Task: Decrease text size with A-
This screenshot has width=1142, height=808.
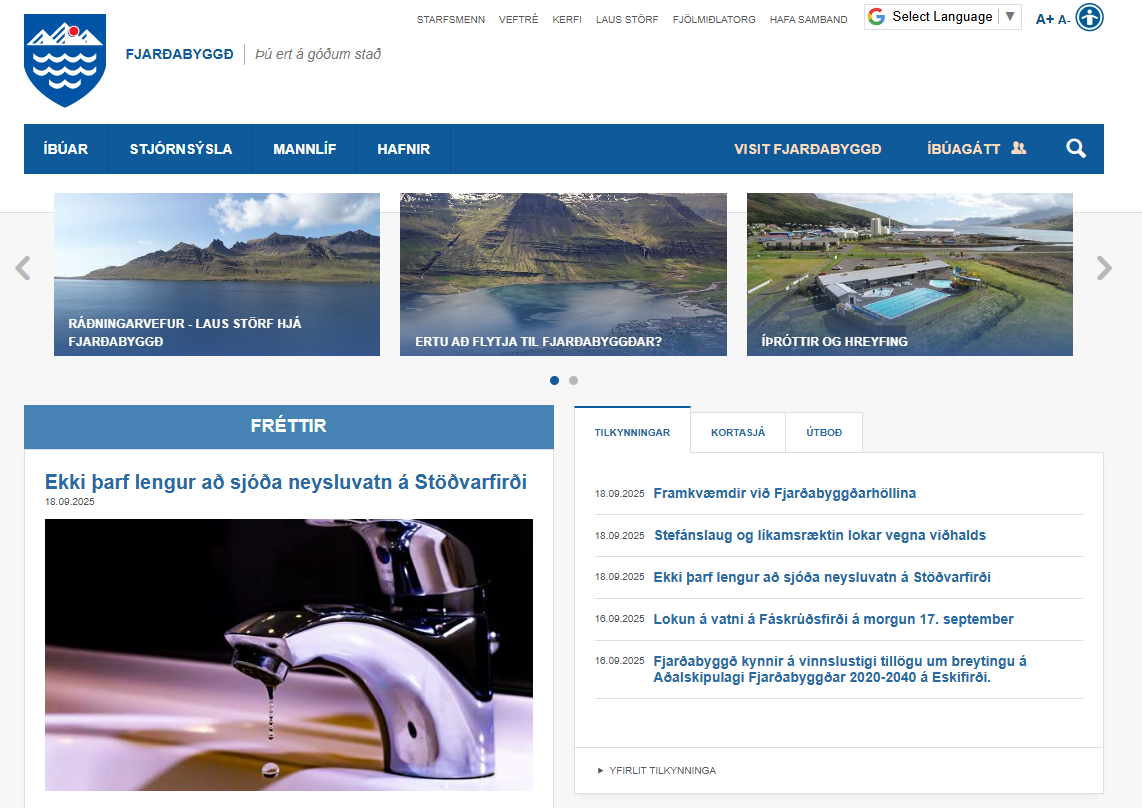Action: 1064,20
